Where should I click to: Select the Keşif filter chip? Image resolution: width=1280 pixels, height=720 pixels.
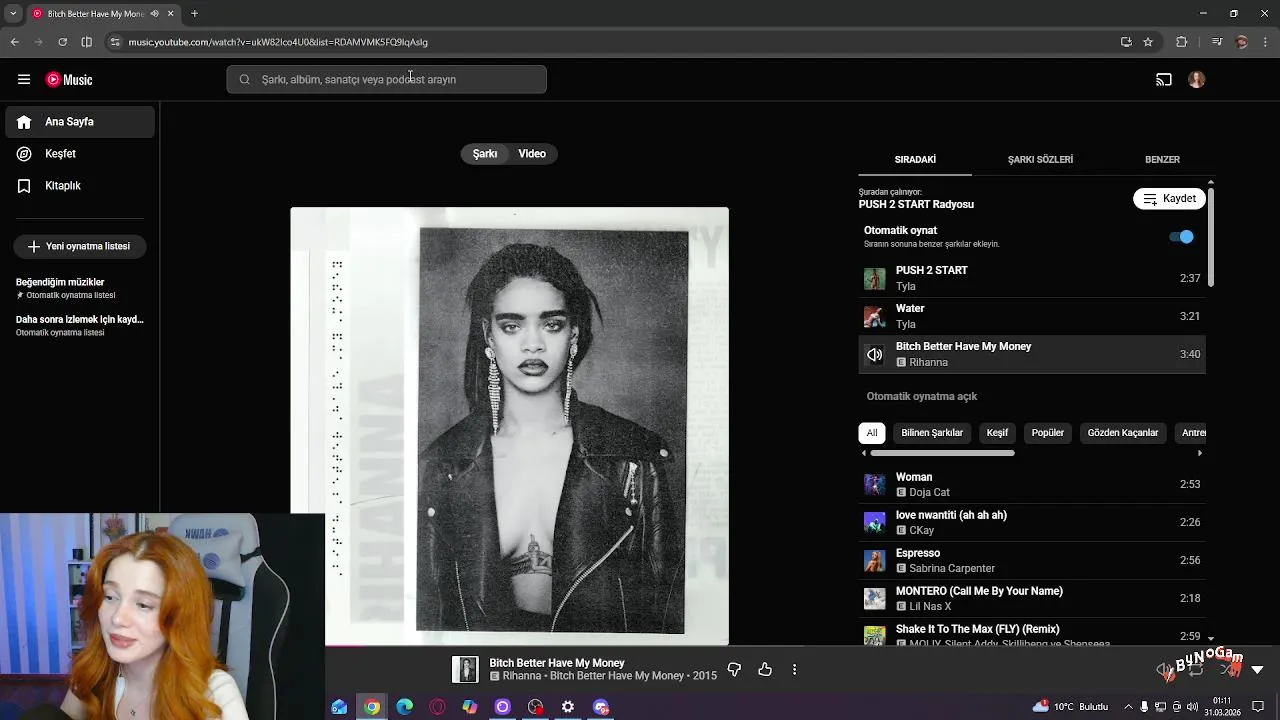tap(997, 433)
